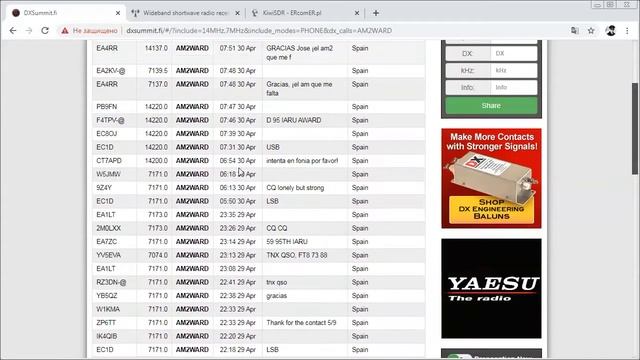Click time '23:35 29 Apr'
640x360 pixels.
point(238,215)
